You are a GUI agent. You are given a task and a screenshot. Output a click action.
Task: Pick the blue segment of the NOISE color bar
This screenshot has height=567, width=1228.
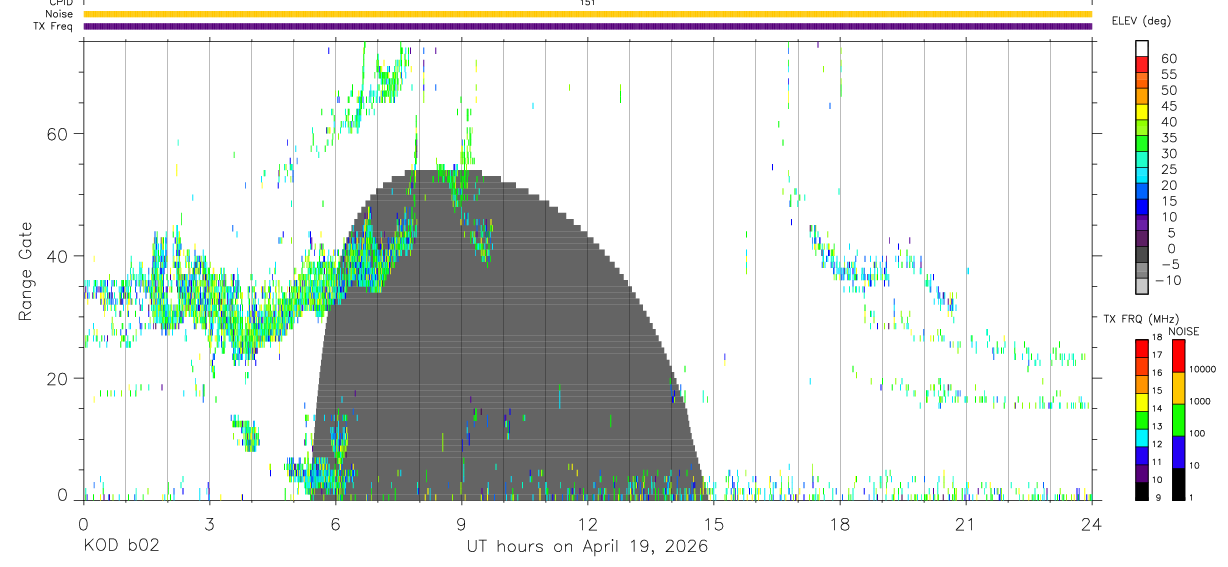[x=1178, y=452]
